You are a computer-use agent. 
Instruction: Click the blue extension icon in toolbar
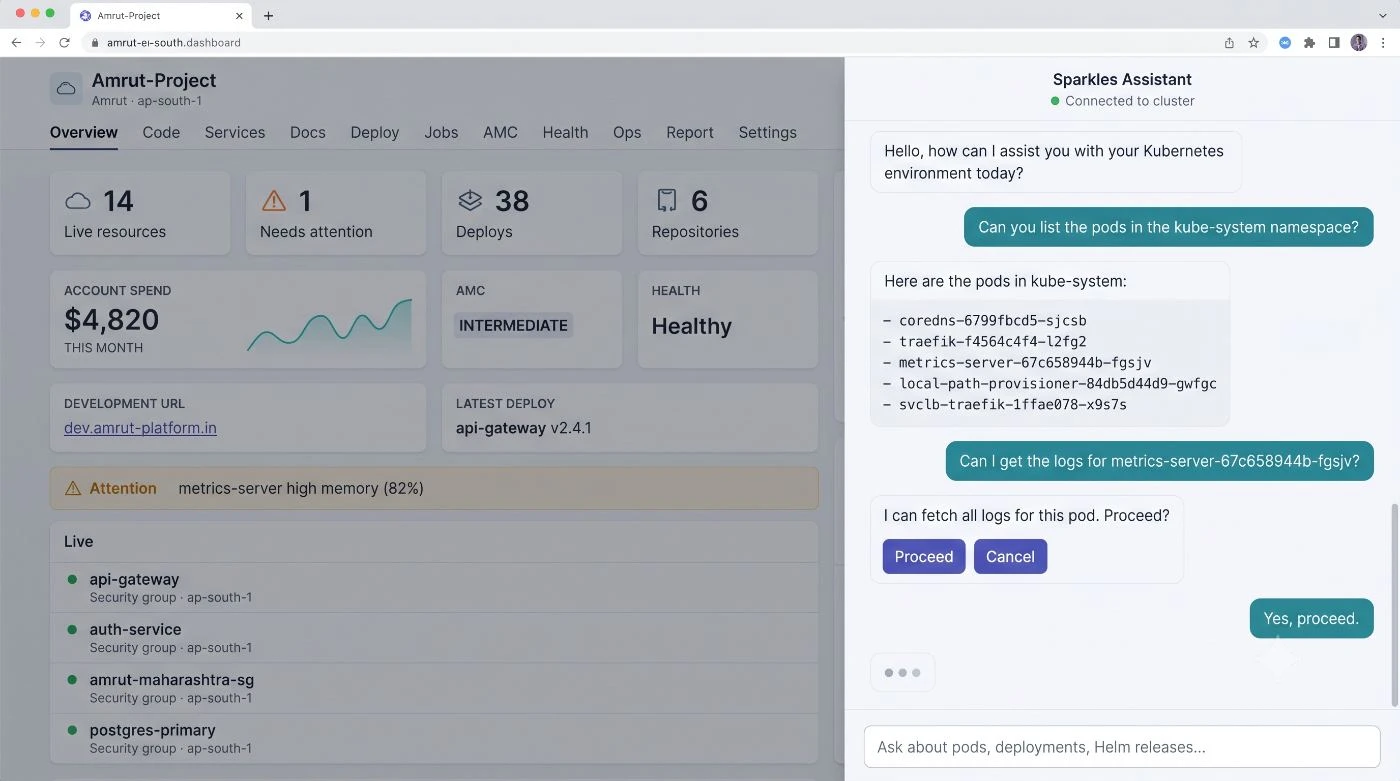point(1285,43)
